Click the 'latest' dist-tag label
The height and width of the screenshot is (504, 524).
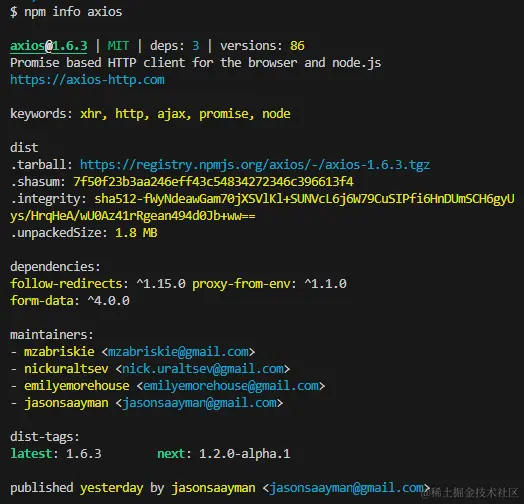pyautogui.click(x=31, y=454)
